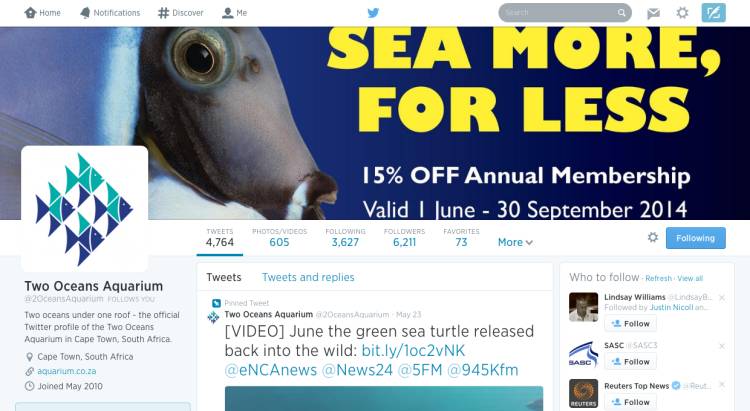This screenshot has height=411, width=750.
Task: Switch to Tweets and replies tab
Action: tap(308, 277)
